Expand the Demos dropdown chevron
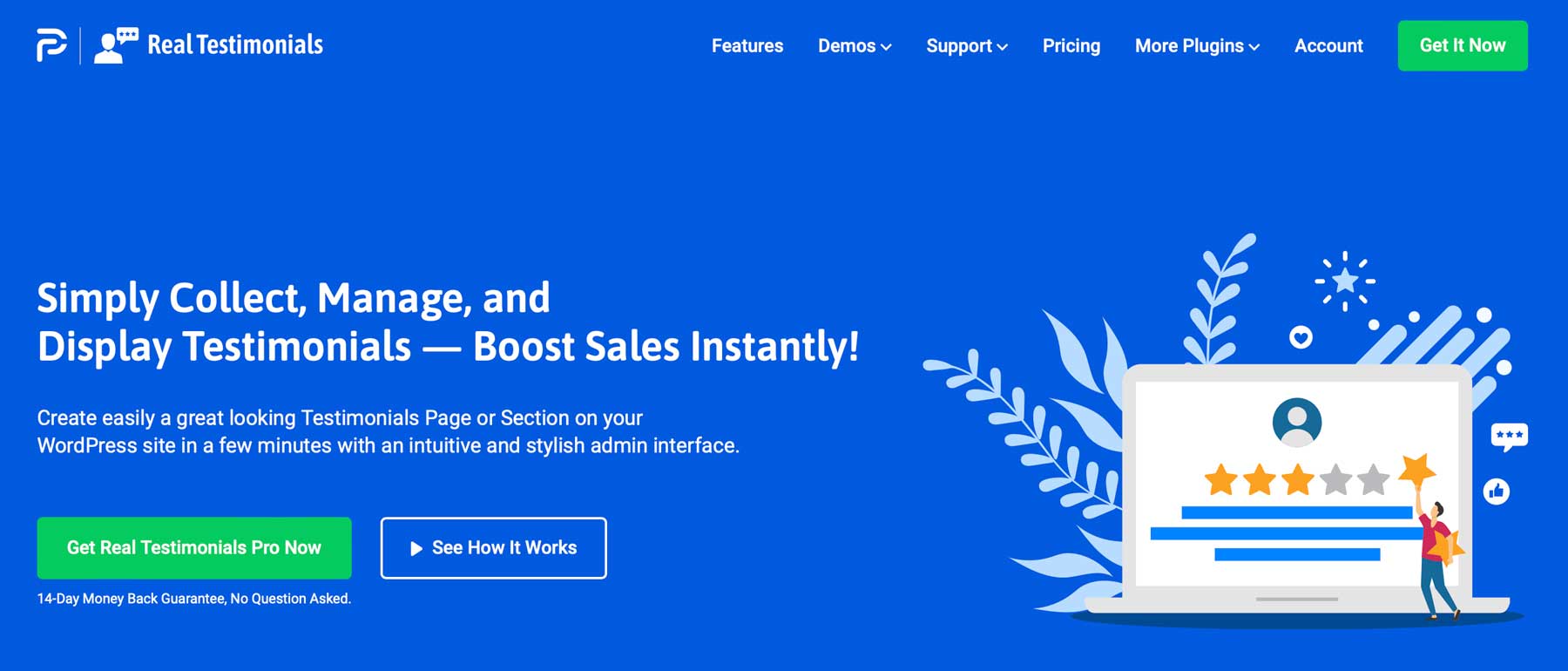Image resolution: width=1568 pixels, height=671 pixels. 886,47
